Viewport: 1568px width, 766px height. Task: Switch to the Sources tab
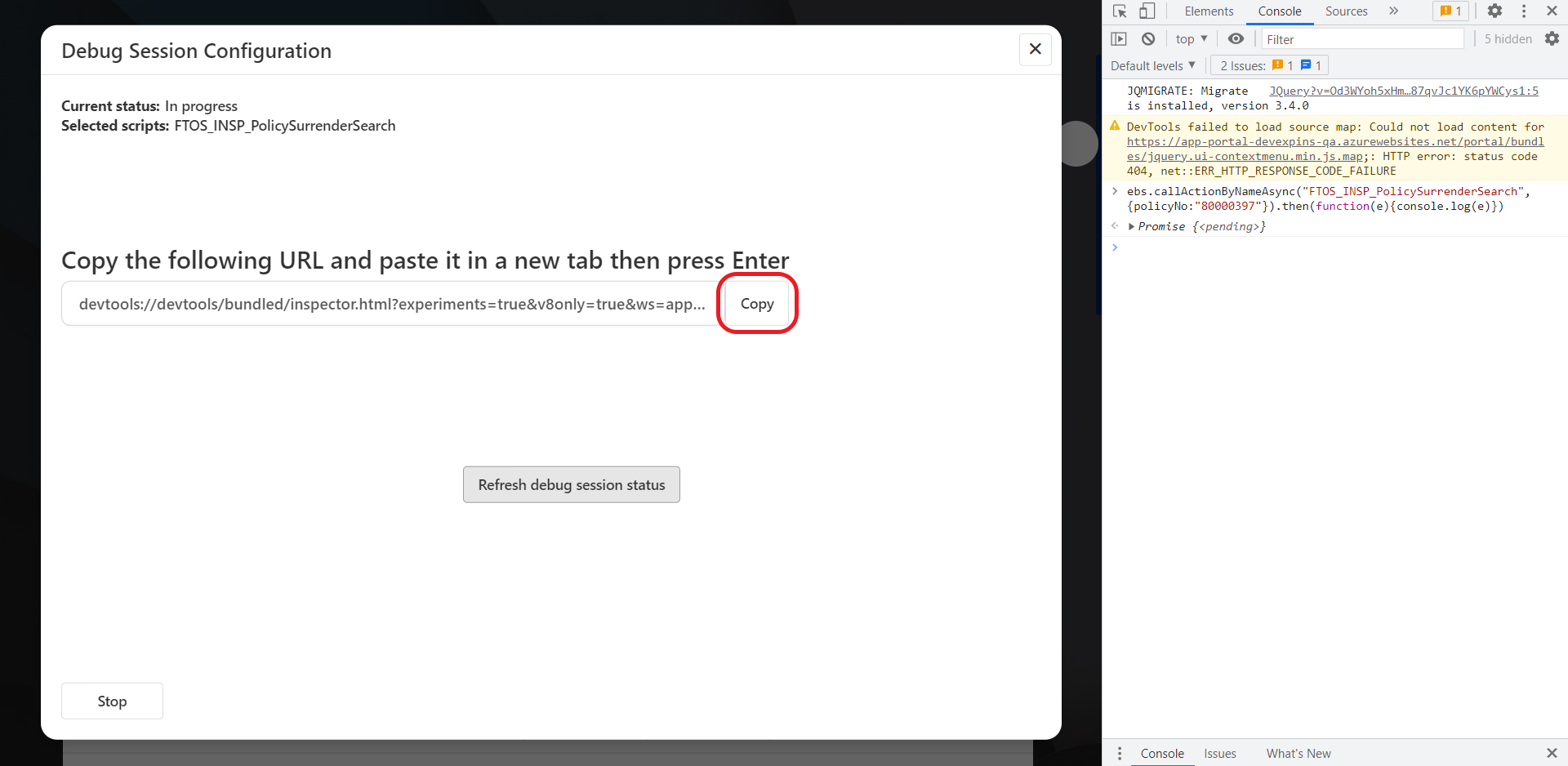(1346, 11)
